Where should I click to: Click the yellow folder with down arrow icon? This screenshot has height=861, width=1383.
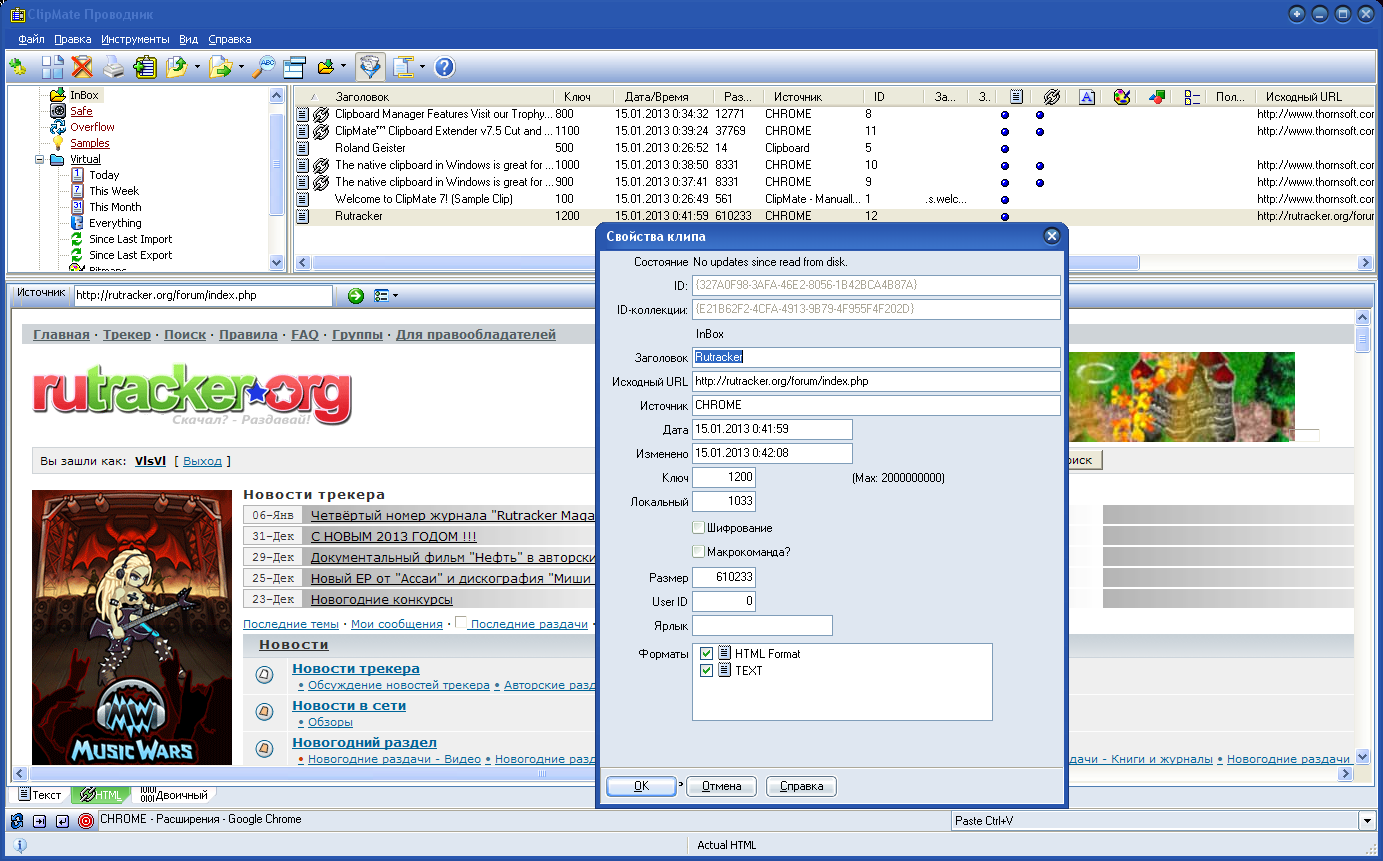click(325, 67)
